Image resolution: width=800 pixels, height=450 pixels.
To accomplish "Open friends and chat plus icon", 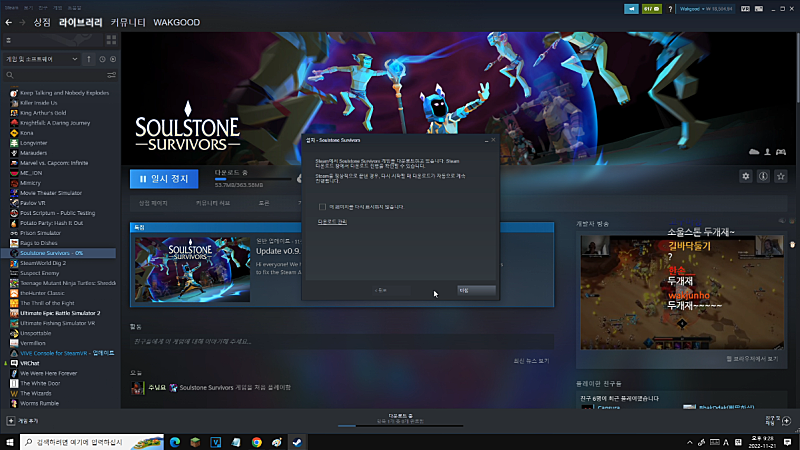I will click(786, 421).
